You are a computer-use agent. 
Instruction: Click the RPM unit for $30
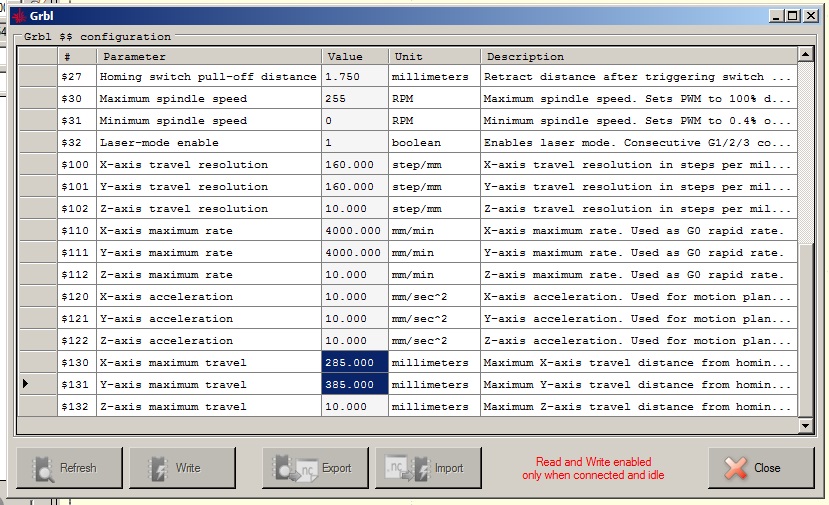tap(435, 99)
